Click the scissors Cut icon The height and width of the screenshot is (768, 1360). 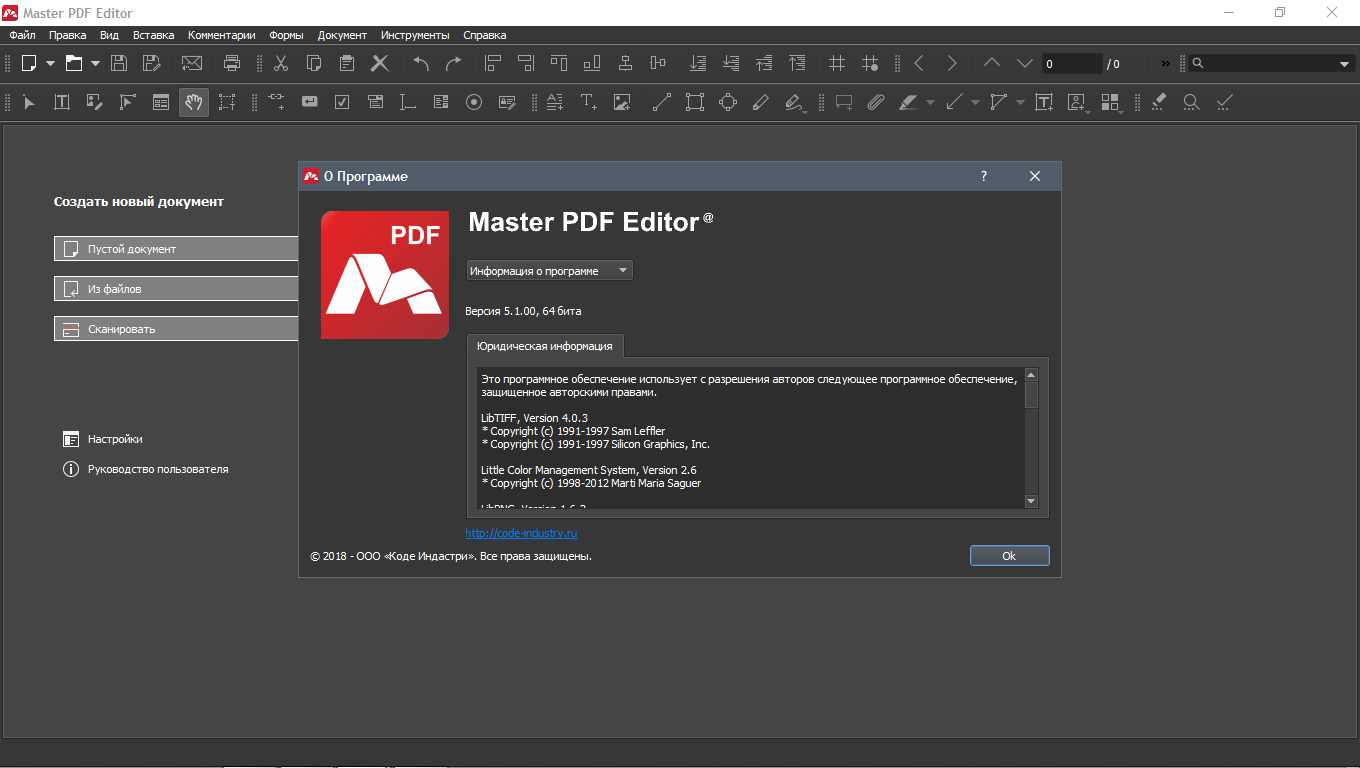(x=281, y=63)
